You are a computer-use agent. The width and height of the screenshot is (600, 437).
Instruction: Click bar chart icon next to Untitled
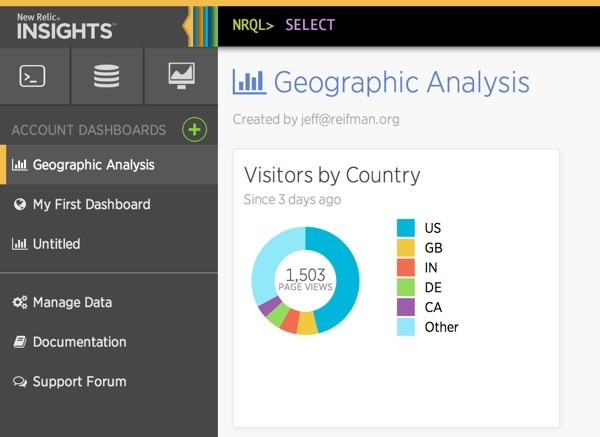pyautogui.click(x=20, y=244)
